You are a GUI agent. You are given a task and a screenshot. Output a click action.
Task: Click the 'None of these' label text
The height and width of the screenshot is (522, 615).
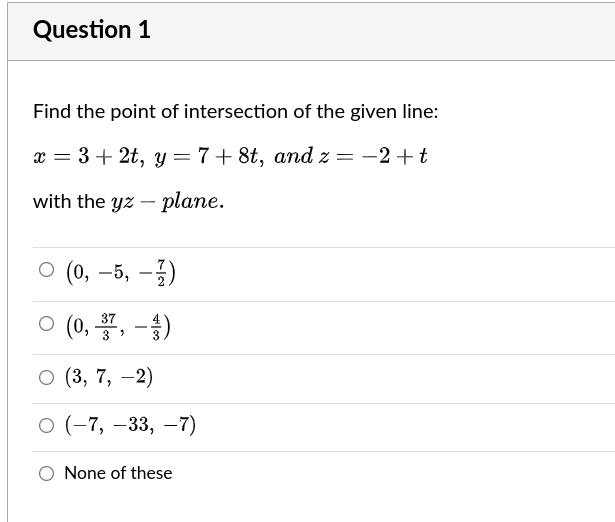pyautogui.click(x=118, y=473)
